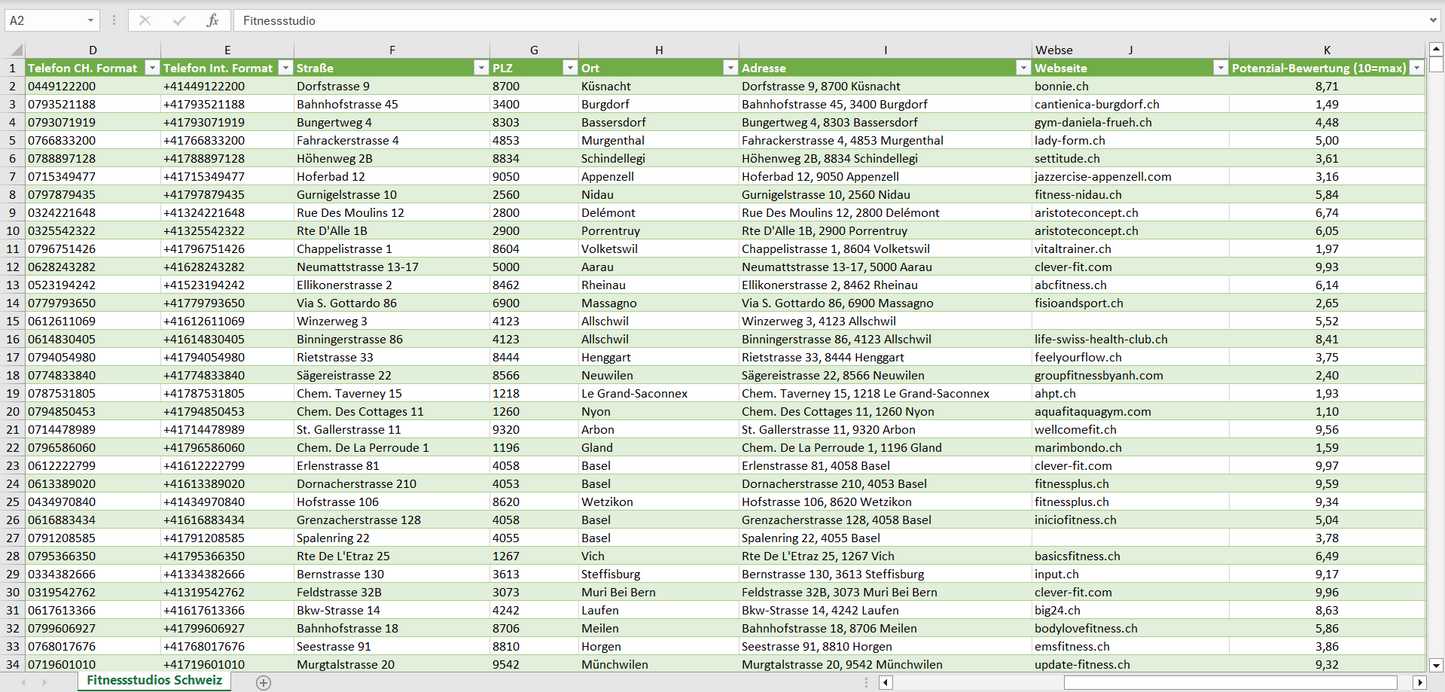Click inside the formula bar text field
The width and height of the screenshot is (1445, 692).
tap(800, 20)
